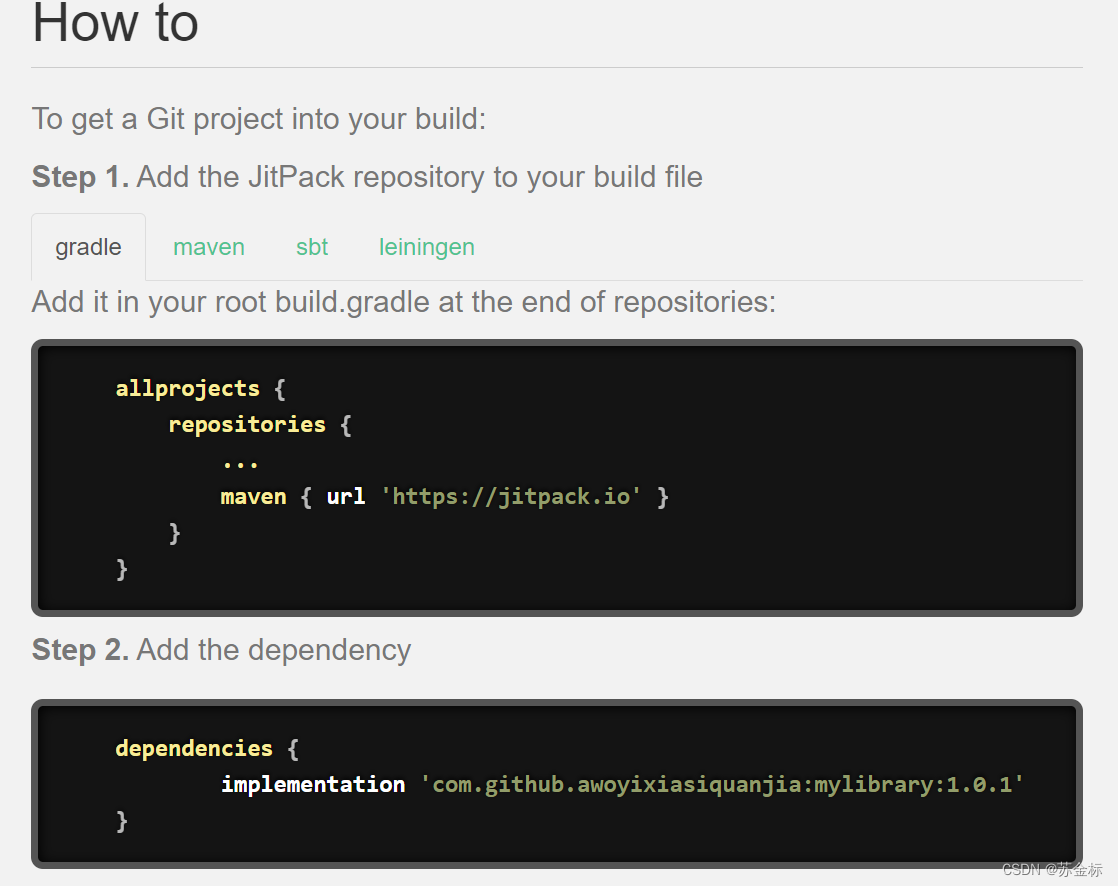
Task: Click the 'implementation' keyword
Action: pos(313,784)
